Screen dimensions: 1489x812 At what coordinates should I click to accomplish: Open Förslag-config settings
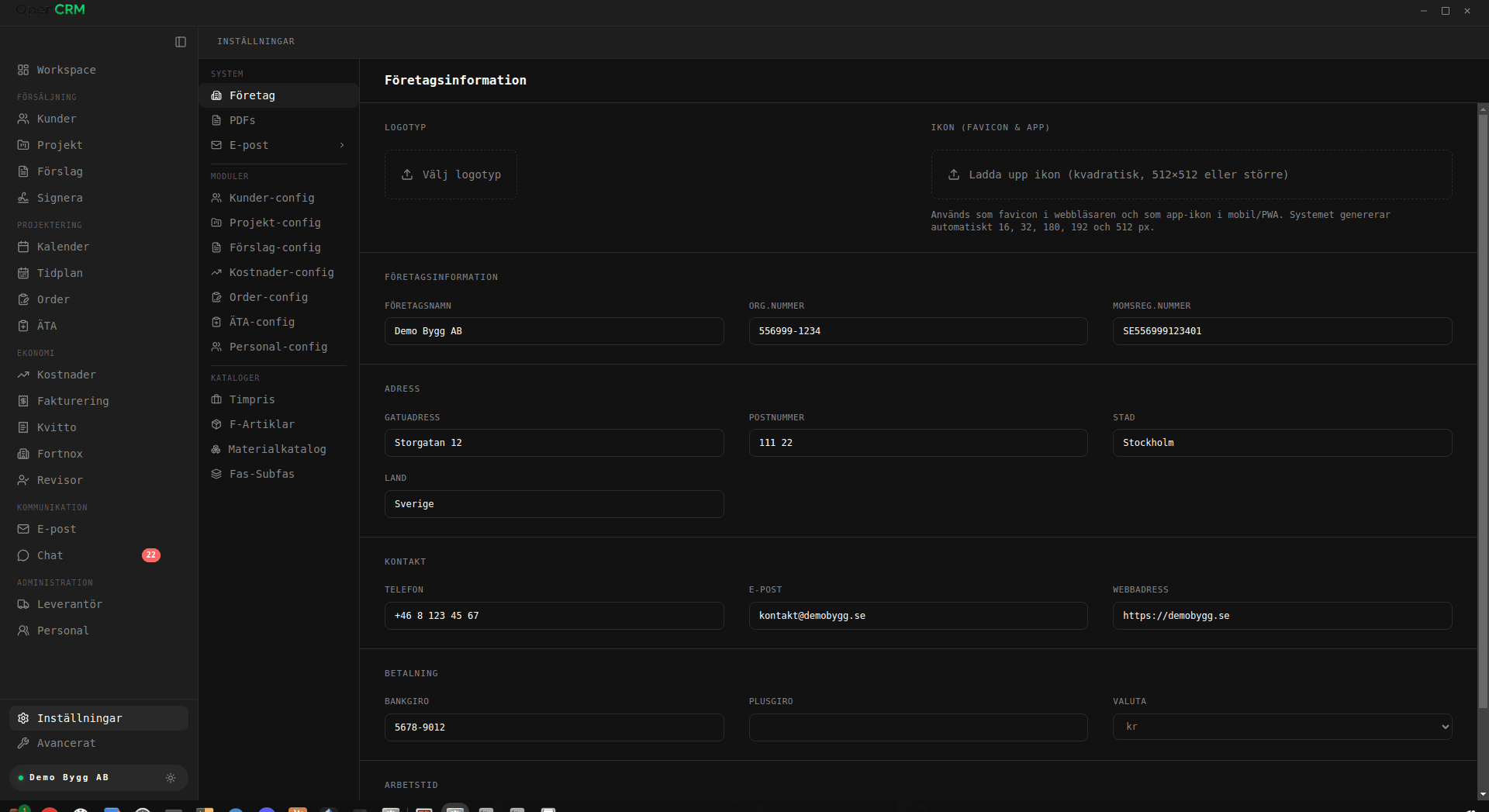[x=279, y=247]
